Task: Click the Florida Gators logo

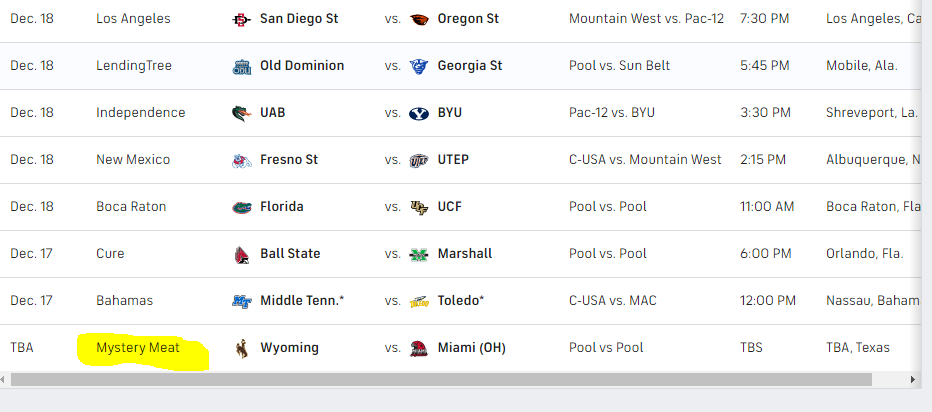Action: [x=241, y=207]
